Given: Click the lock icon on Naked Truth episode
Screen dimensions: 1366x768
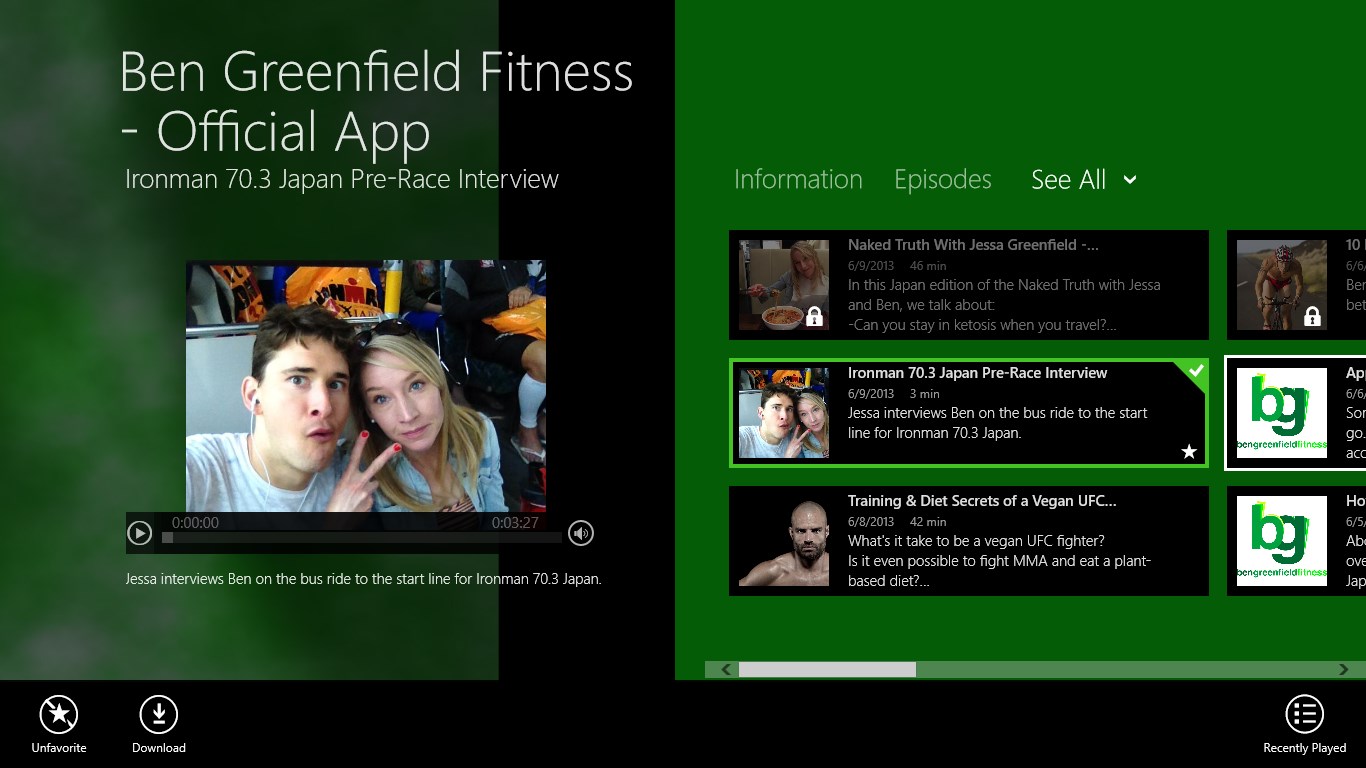Looking at the screenshot, I should pos(814,317).
